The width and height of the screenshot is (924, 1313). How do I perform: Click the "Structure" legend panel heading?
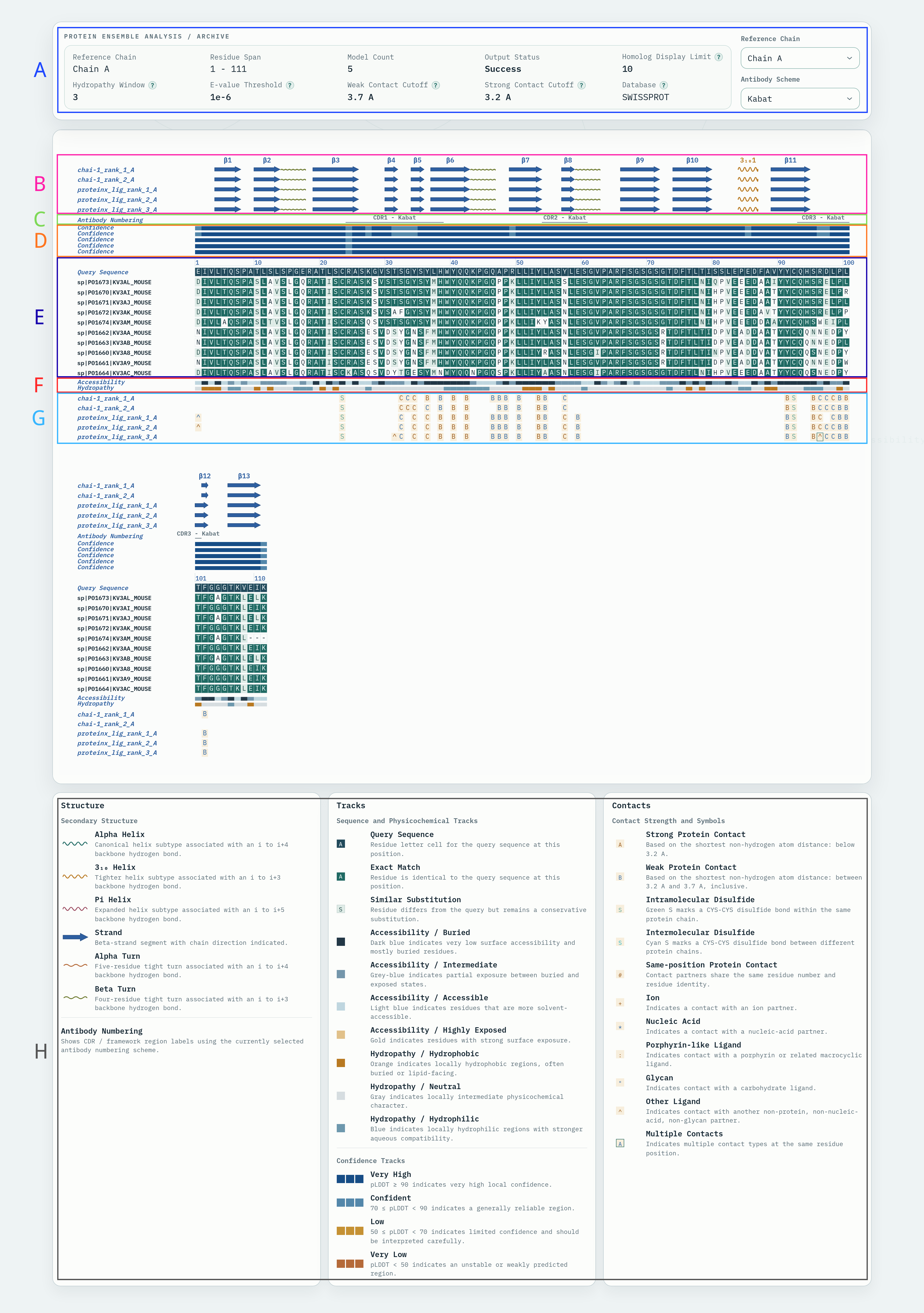coord(83,806)
